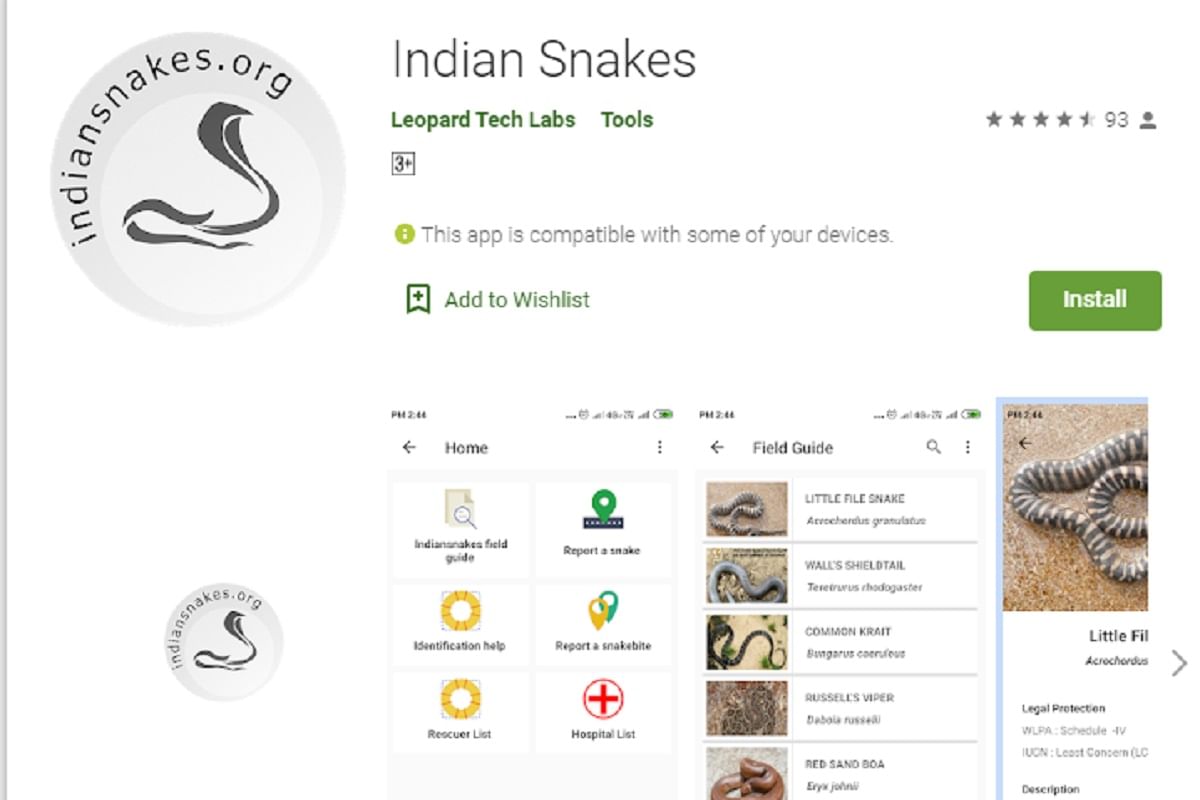Go back using Field Guide arrow

click(x=717, y=447)
